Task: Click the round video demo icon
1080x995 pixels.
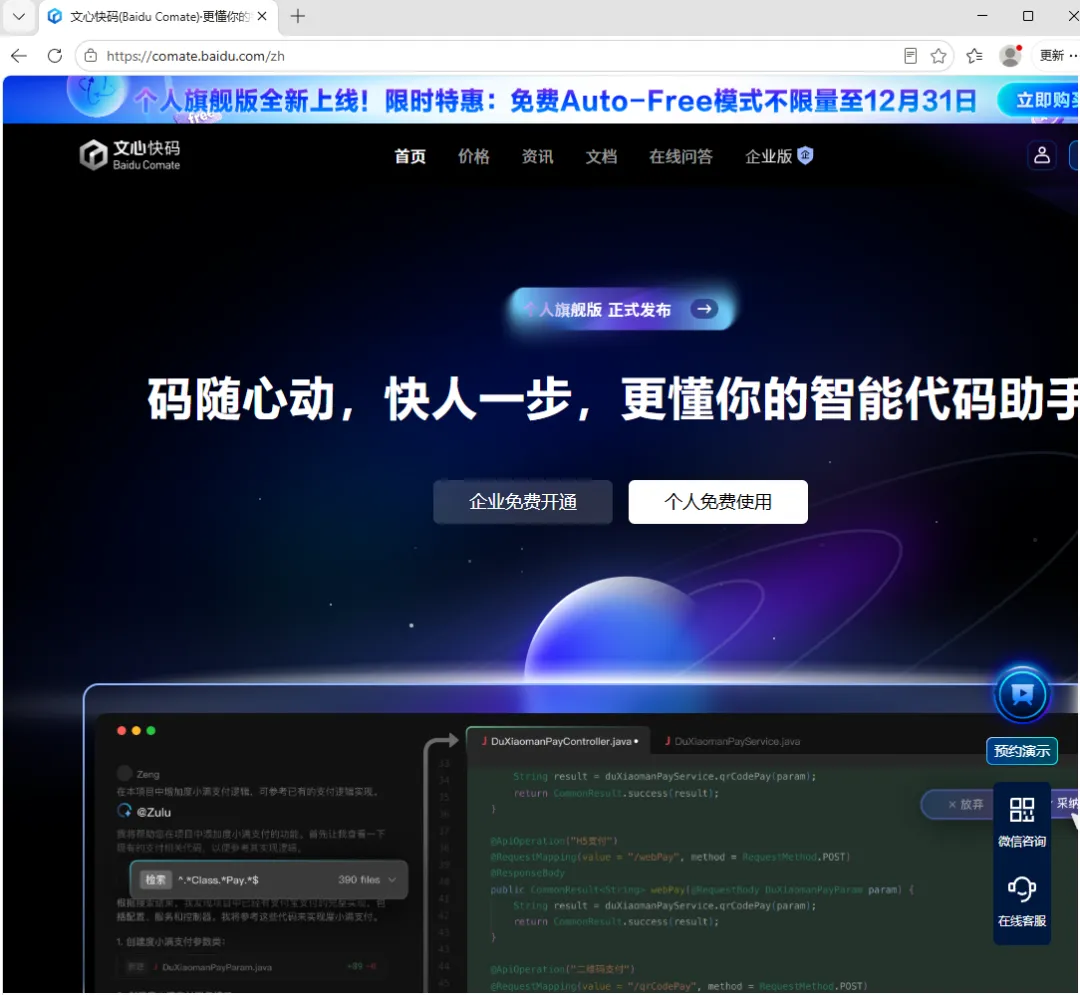Action: [1022, 694]
